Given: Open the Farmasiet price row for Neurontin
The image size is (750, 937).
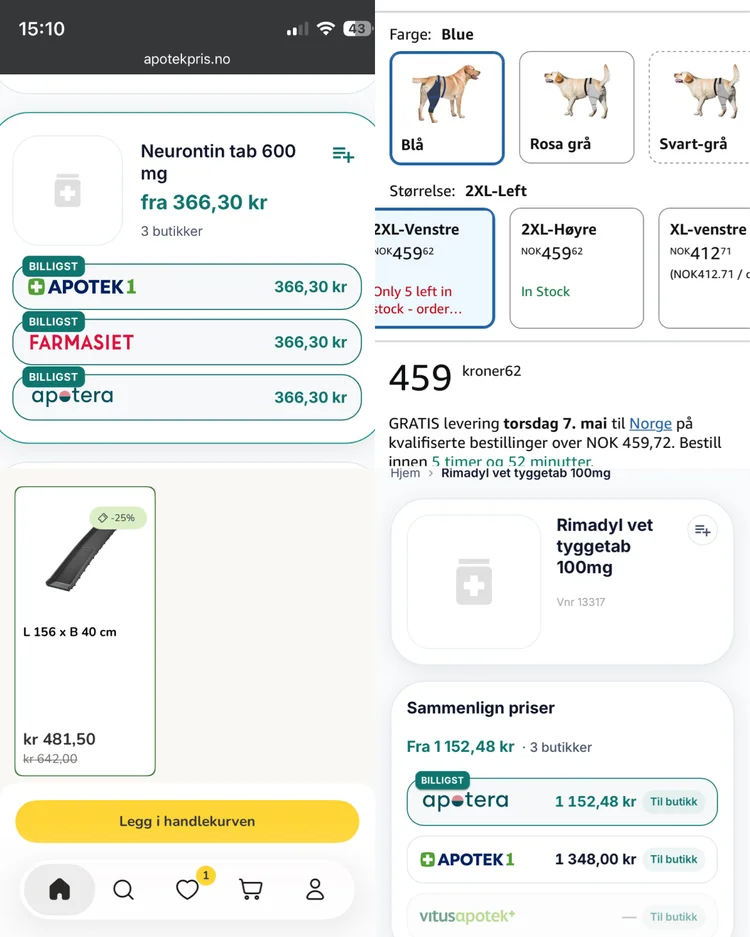Looking at the screenshot, I should click(x=187, y=342).
